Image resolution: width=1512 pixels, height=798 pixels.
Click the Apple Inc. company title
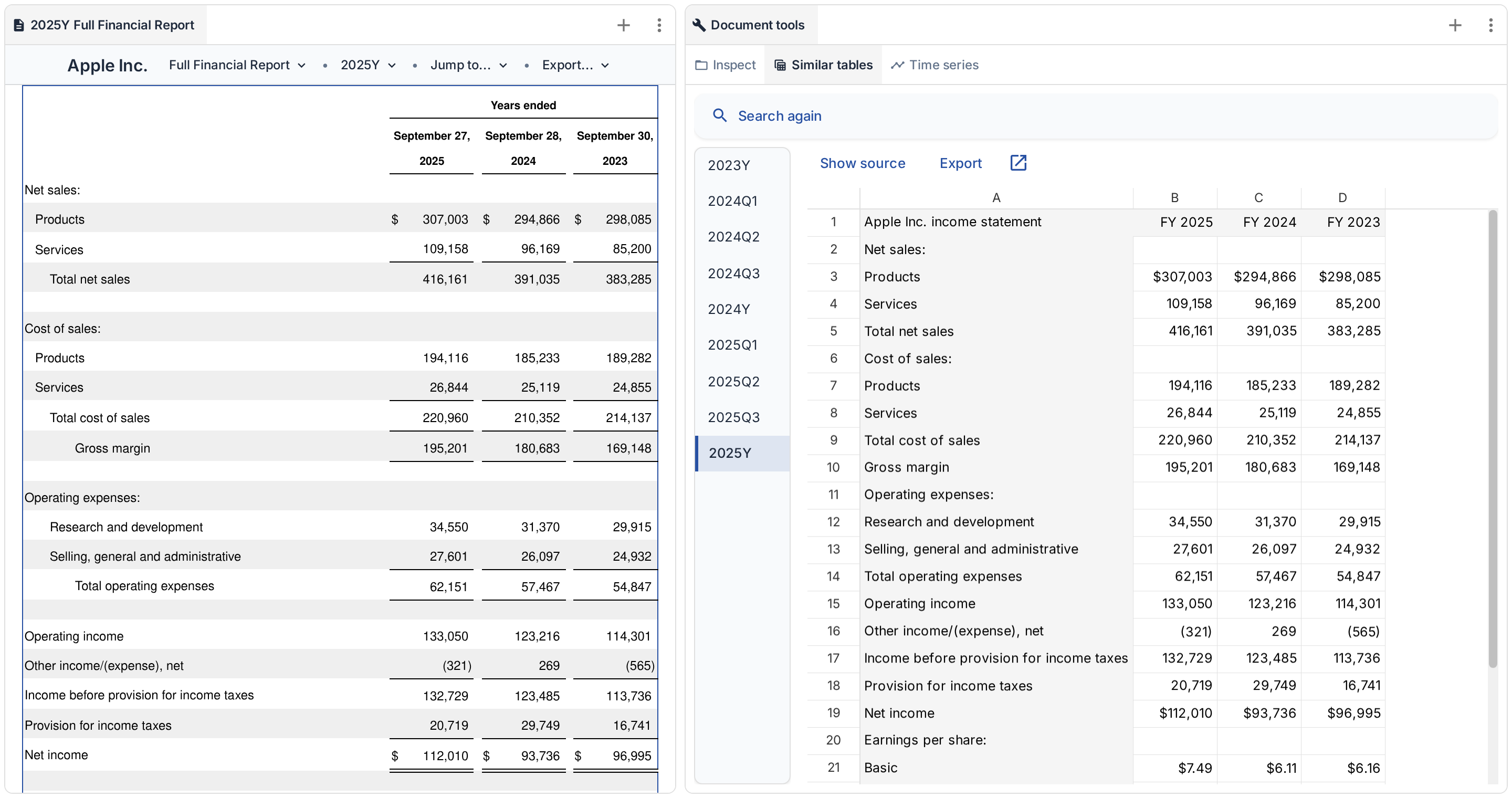pyautogui.click(x=107, y=65)
